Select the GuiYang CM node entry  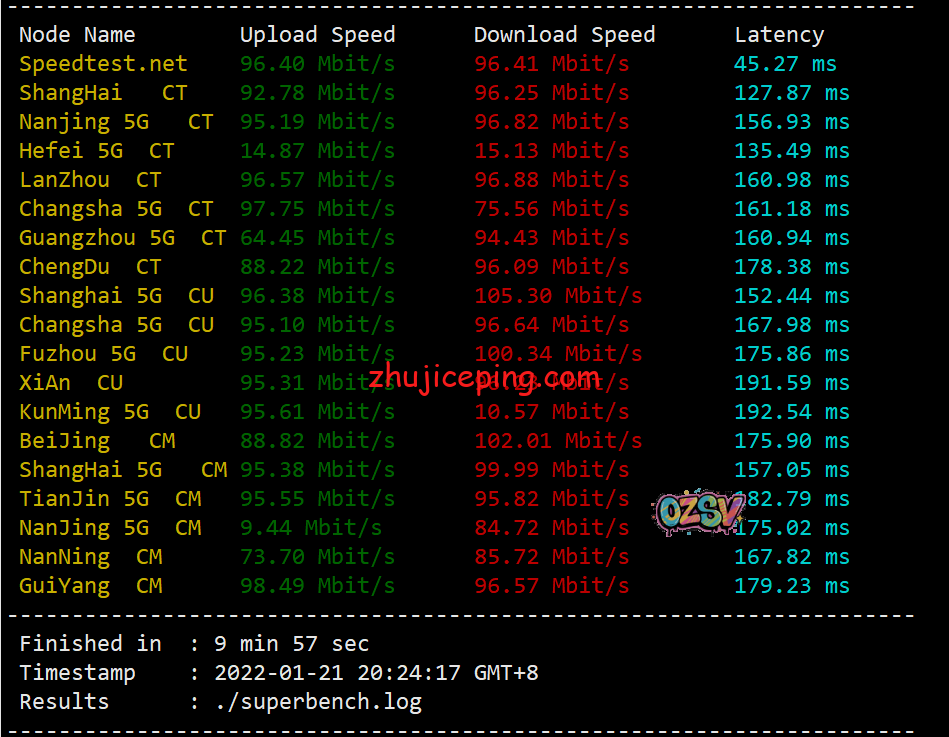pos(91,586)
